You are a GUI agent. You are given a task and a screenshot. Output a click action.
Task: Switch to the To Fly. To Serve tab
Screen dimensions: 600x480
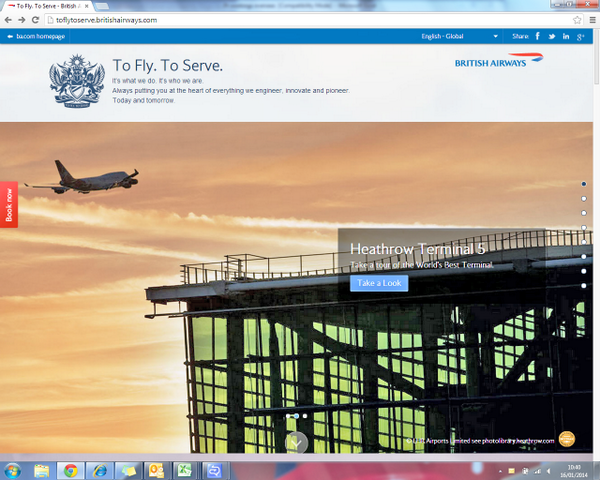coord(48,6)
